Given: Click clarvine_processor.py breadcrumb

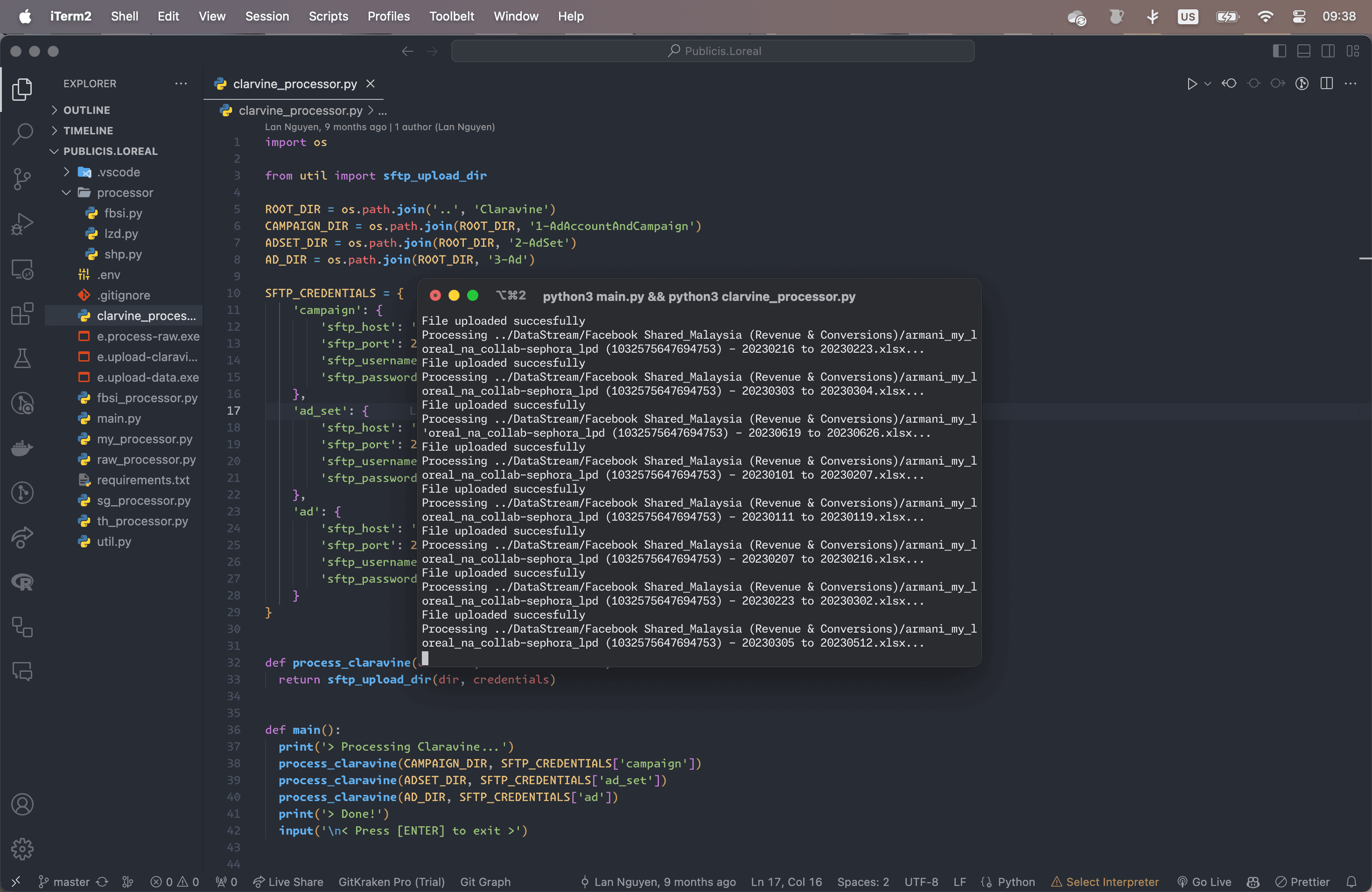Looking at the screenshot, I should coord(301,111).
